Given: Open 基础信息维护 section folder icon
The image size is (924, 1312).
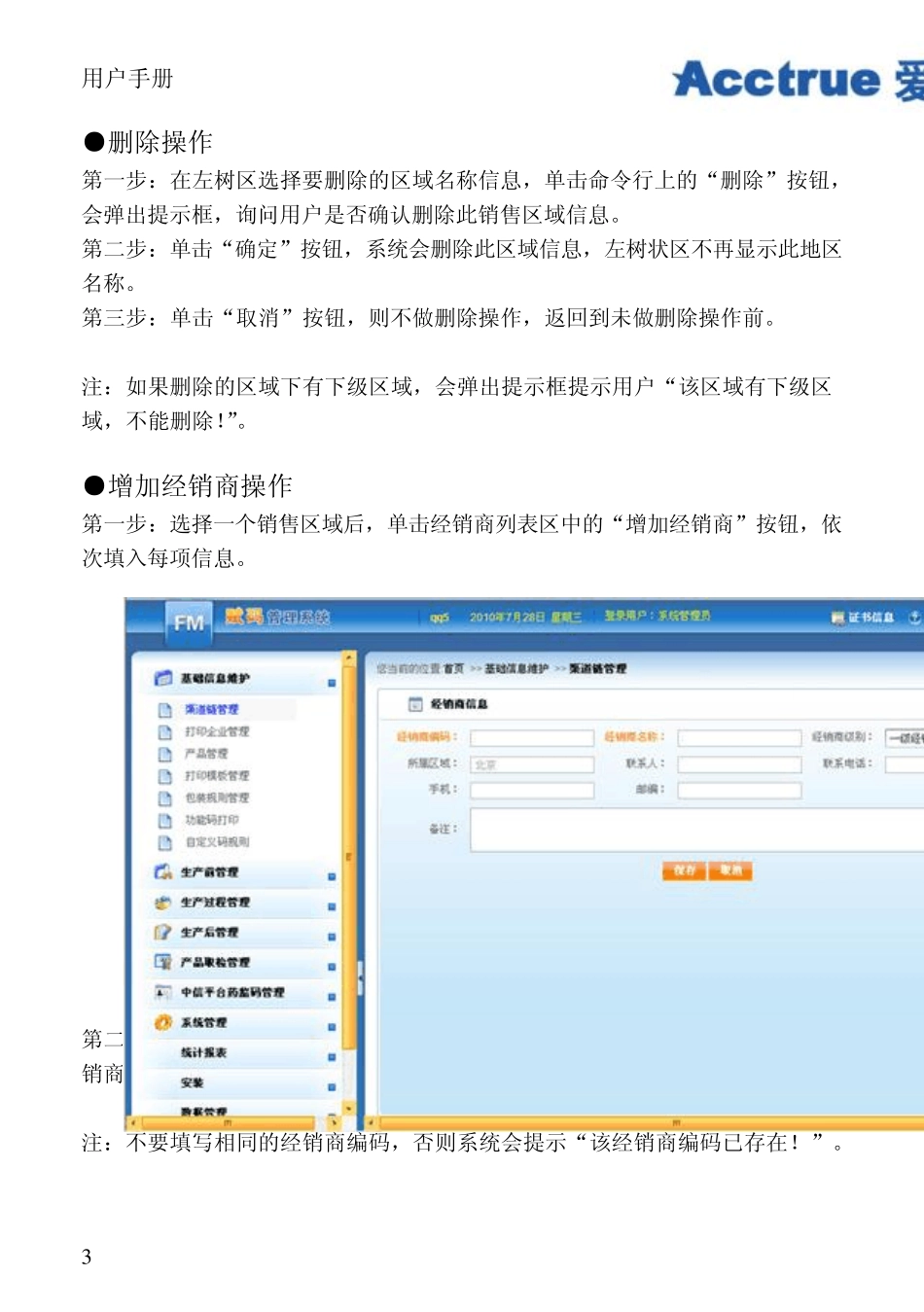Looking at the screenshot, I should click(163, 678).
